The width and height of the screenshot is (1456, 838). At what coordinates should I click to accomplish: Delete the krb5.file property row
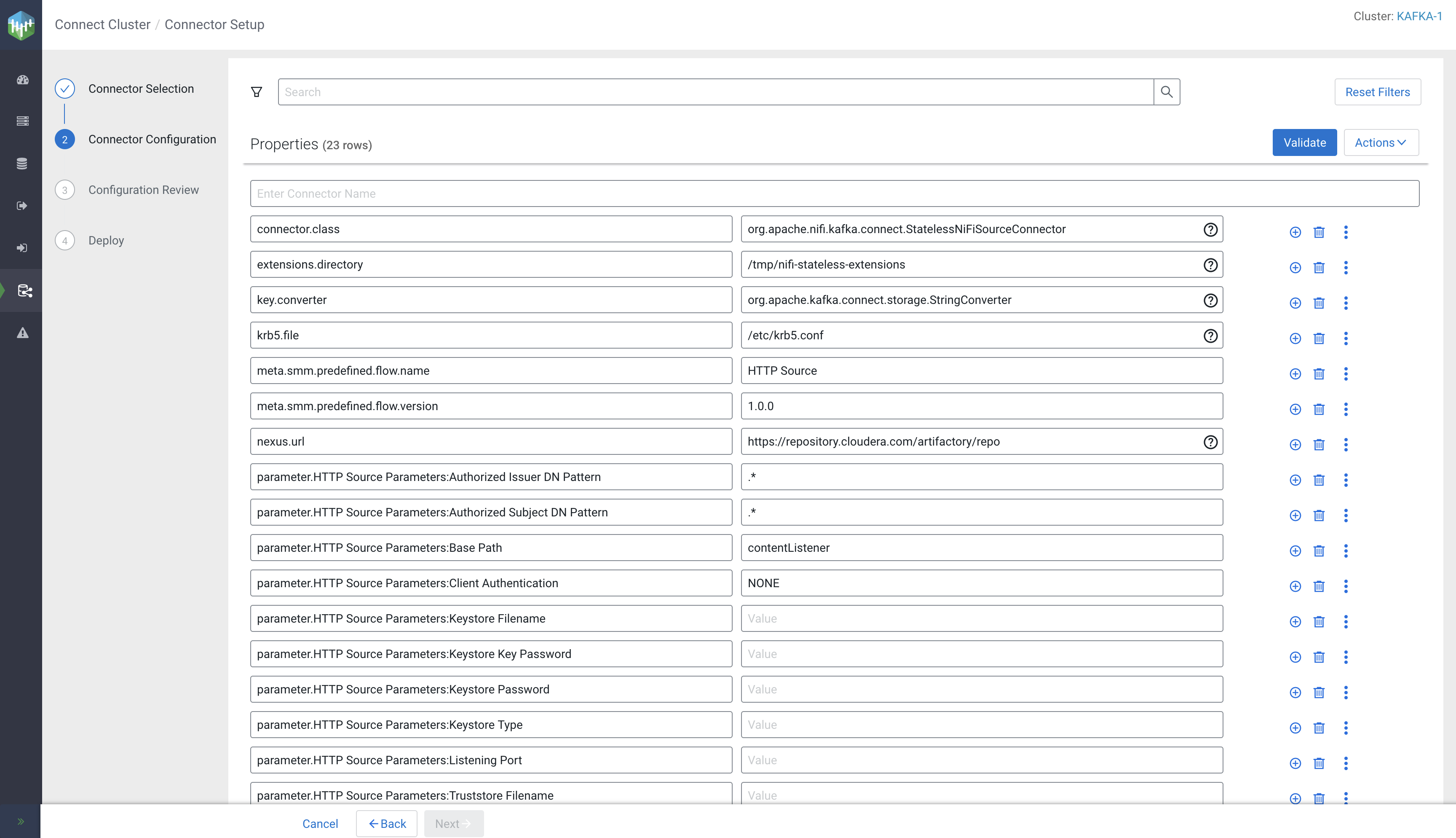(1319, 338)
